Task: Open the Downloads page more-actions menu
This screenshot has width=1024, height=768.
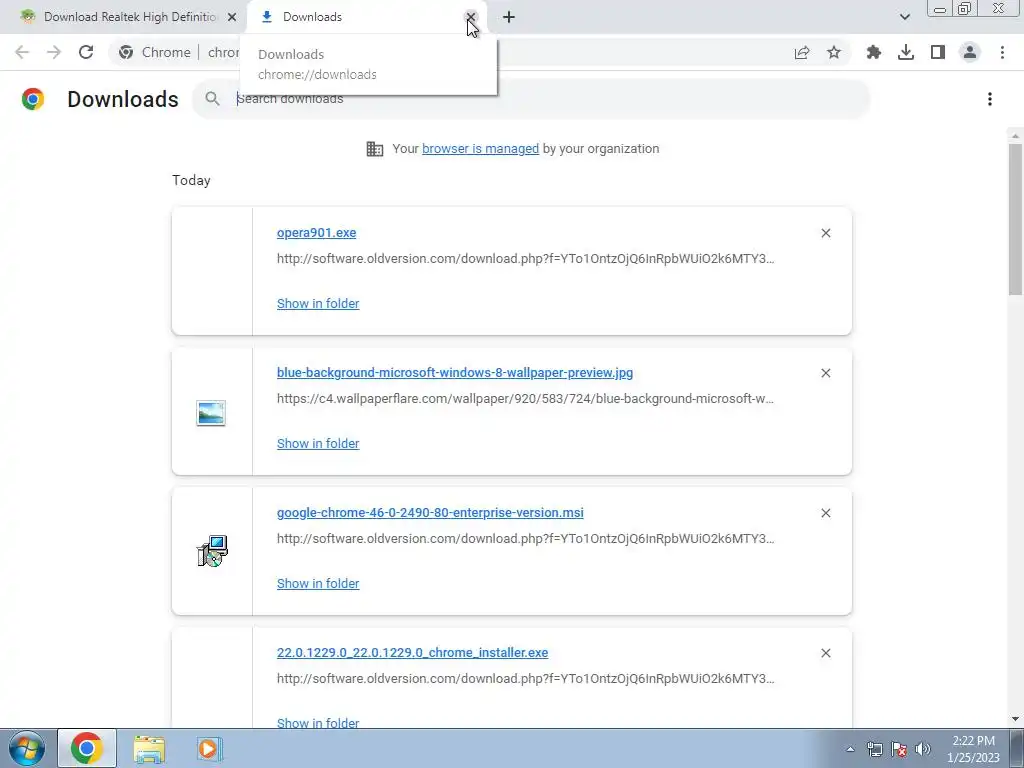Action: pos(990,99)
